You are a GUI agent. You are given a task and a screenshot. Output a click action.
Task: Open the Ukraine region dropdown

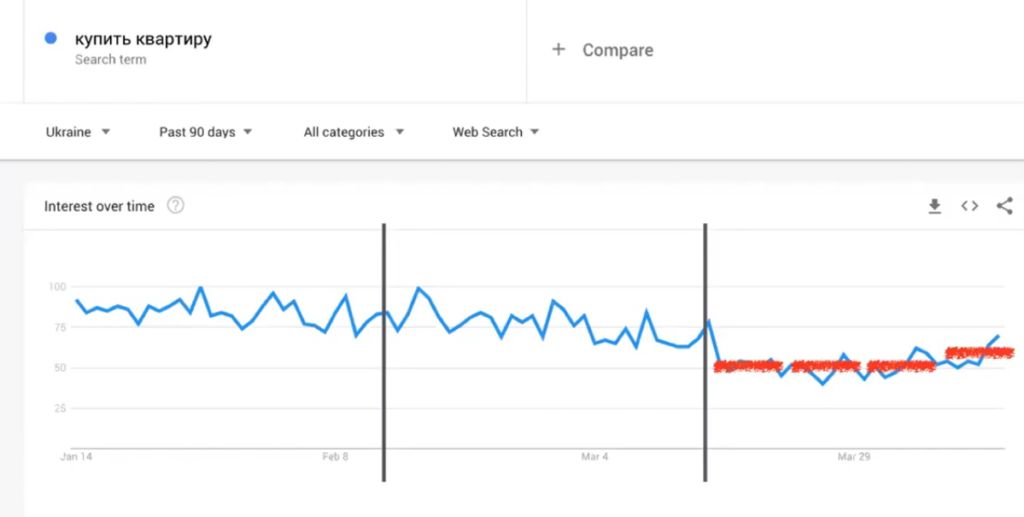click(x=78, y=132)
